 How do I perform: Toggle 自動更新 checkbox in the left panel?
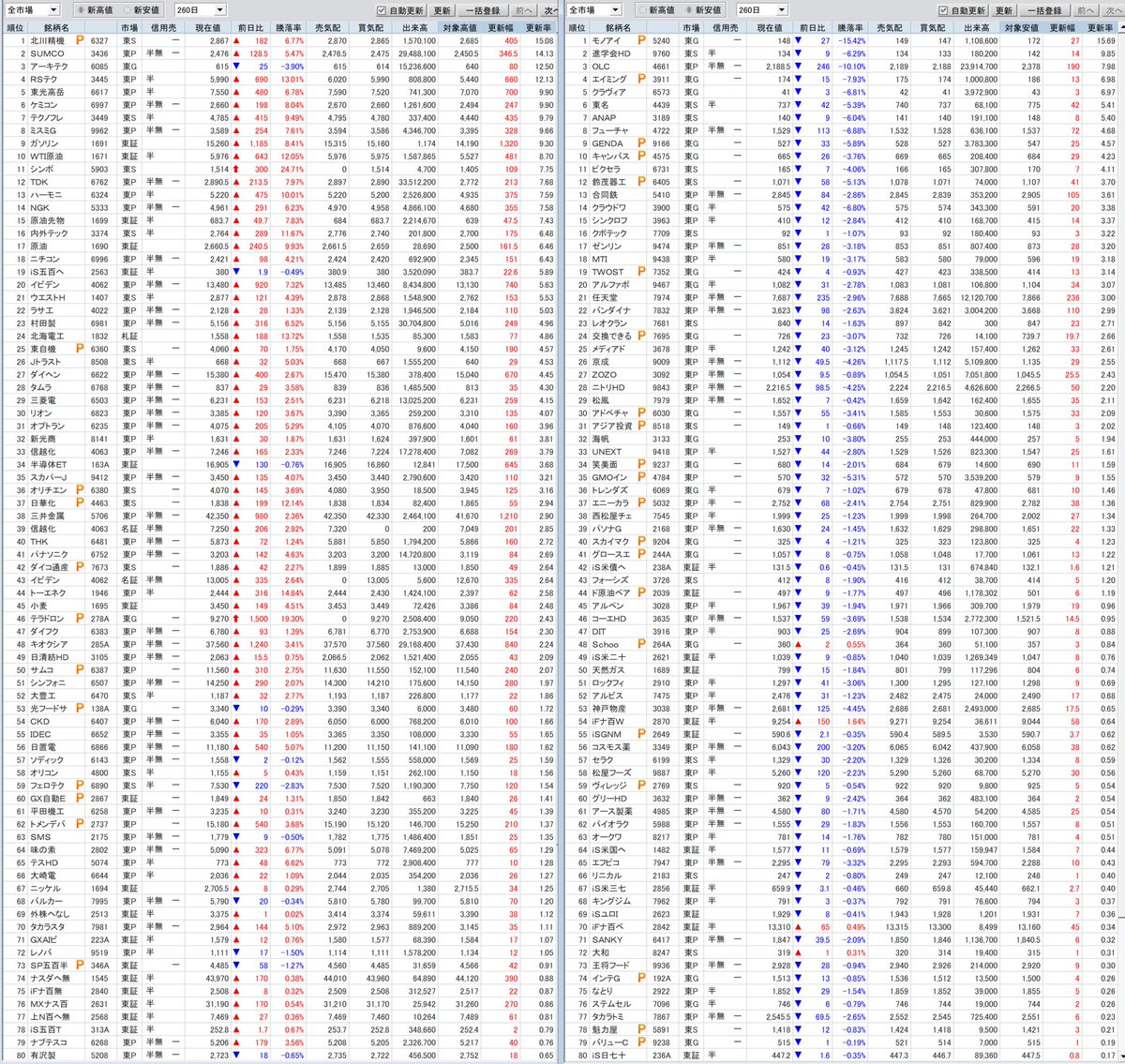tap(381, 10)
